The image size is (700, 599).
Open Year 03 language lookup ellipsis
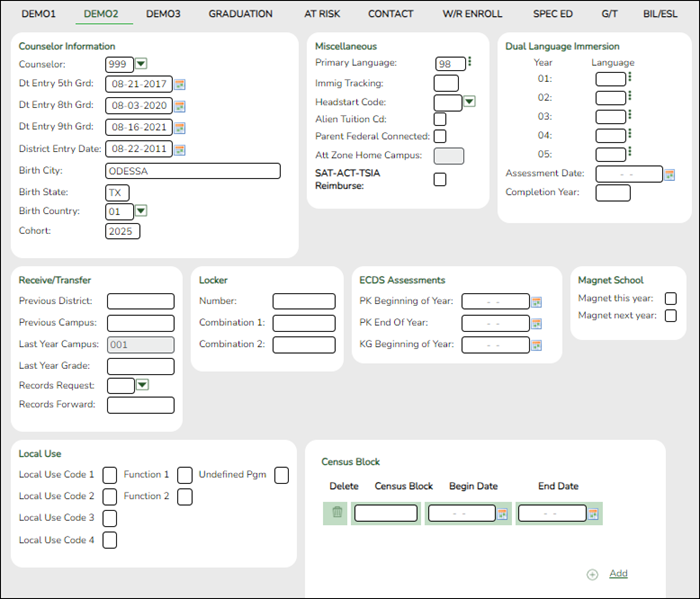click(x=629, y=115)
